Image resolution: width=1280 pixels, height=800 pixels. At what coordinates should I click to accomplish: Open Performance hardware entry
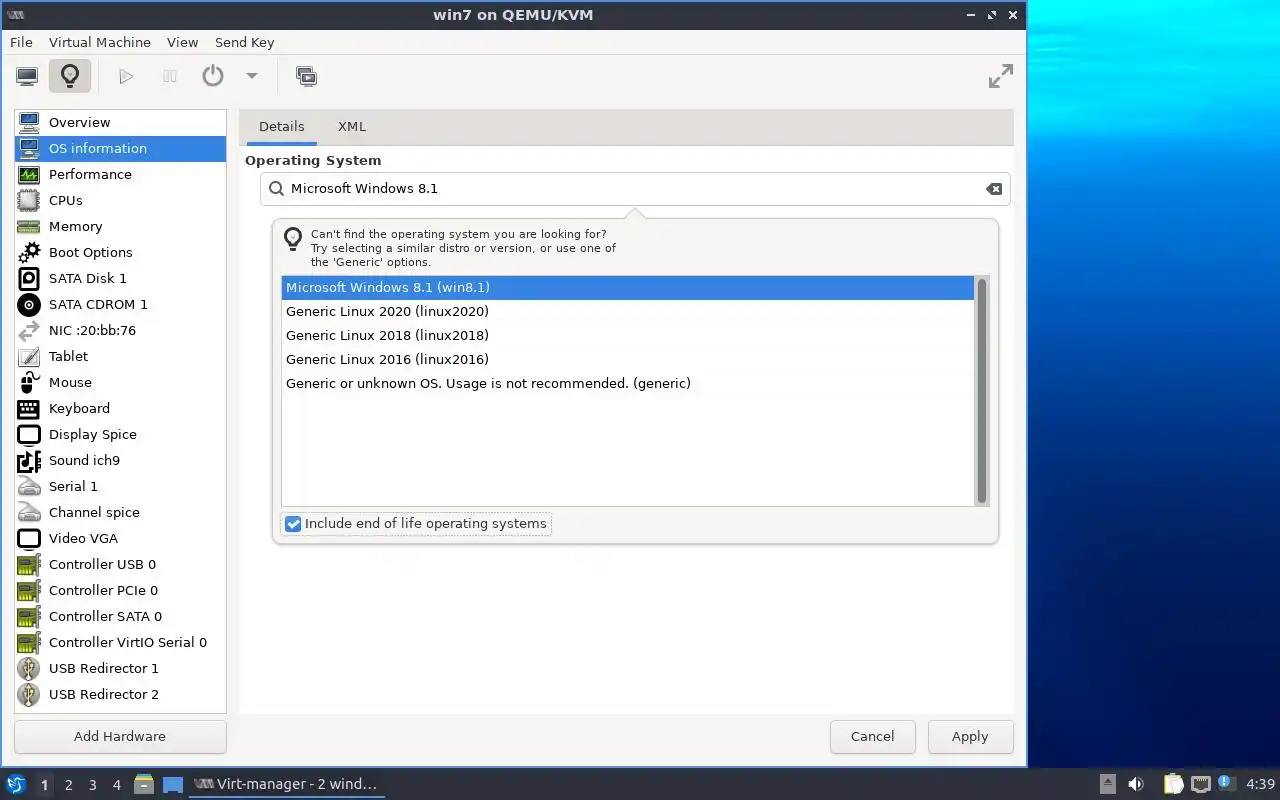[120, 174]
